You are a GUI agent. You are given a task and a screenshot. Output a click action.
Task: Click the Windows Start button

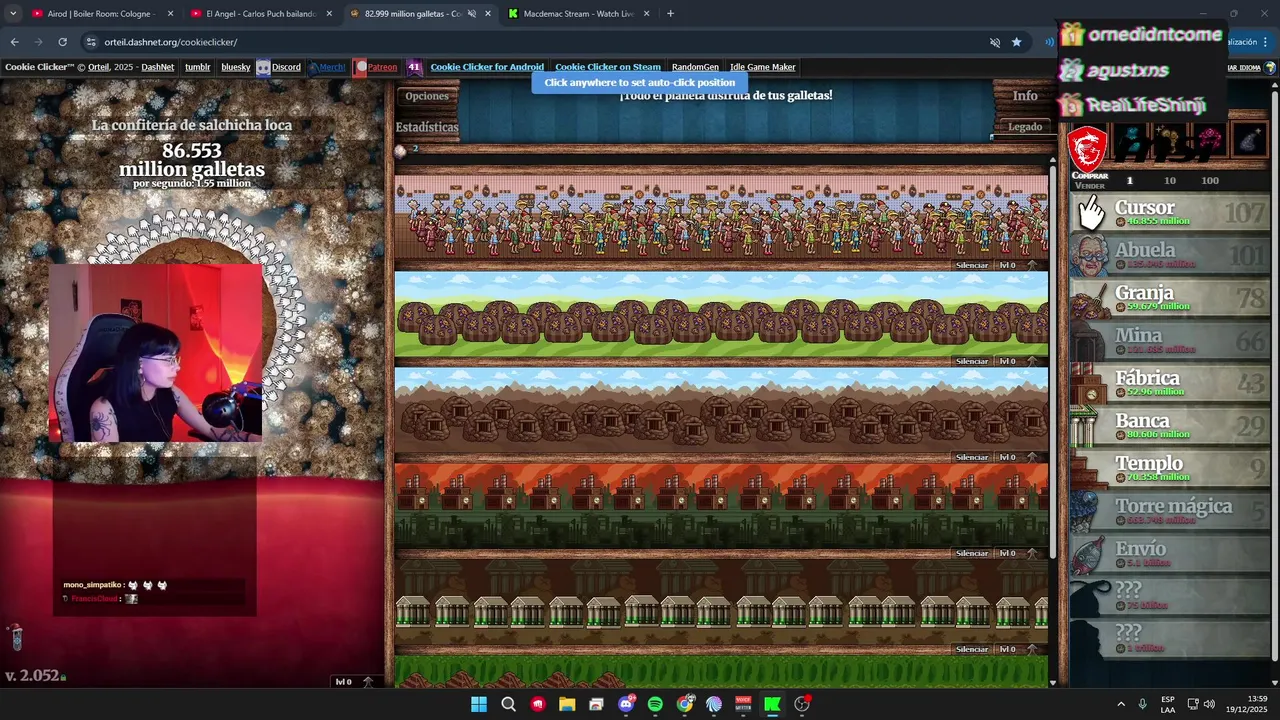[x=479, y=704]
